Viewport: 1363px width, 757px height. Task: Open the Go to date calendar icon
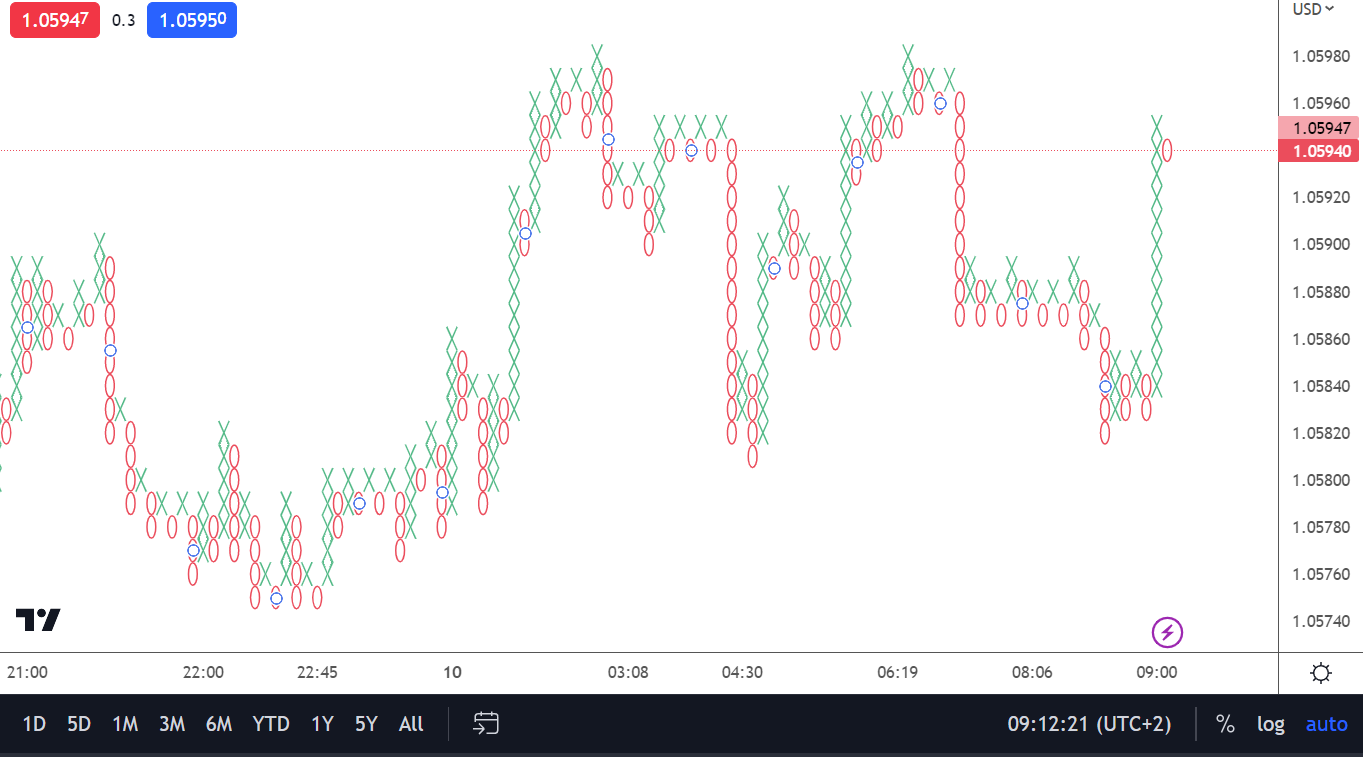486,724
